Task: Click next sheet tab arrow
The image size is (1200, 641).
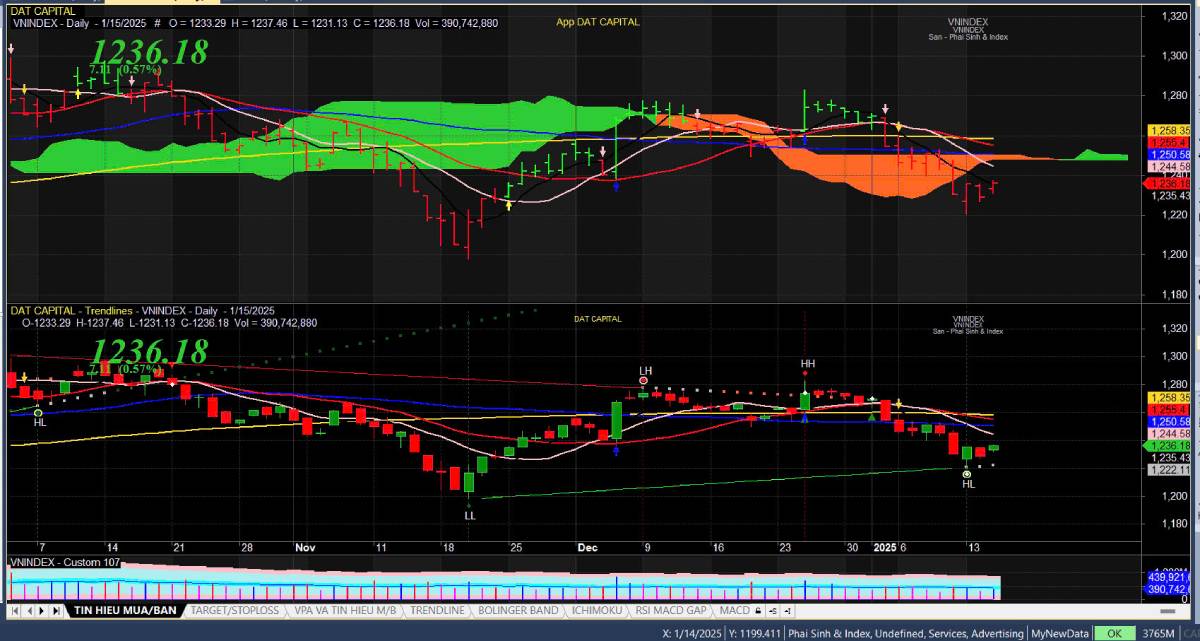Action: tap(42, 609)
